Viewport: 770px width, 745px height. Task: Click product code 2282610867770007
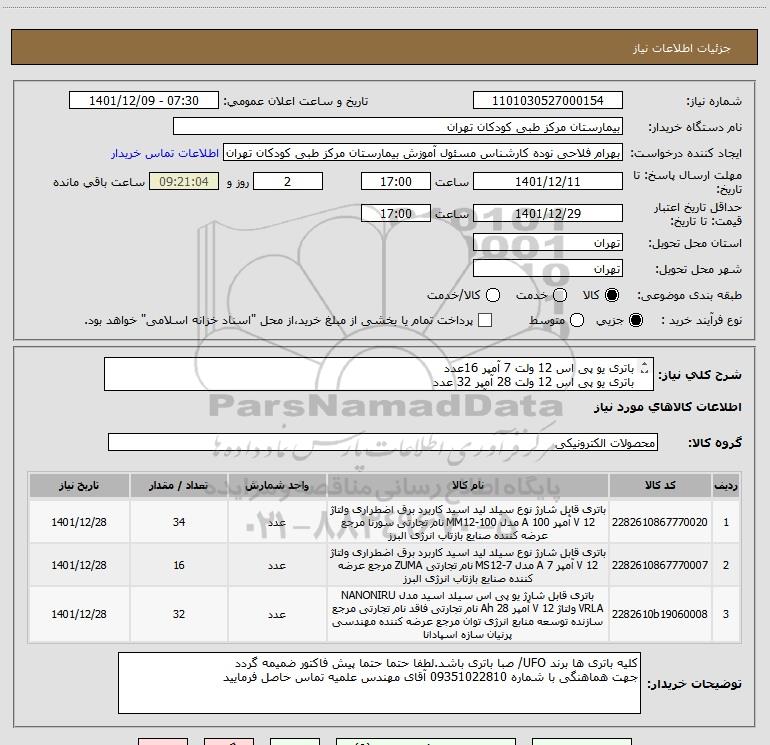point(660,565)
